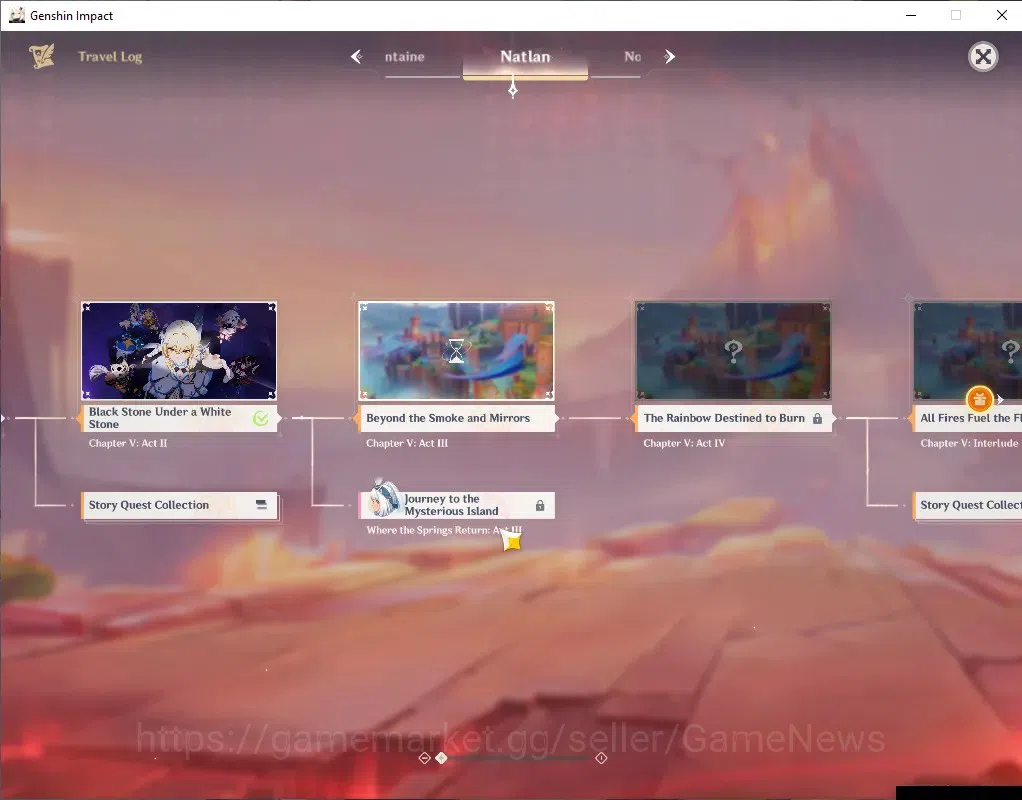Click lock icon on Rainbow Destined to Burn

(817, 419)
